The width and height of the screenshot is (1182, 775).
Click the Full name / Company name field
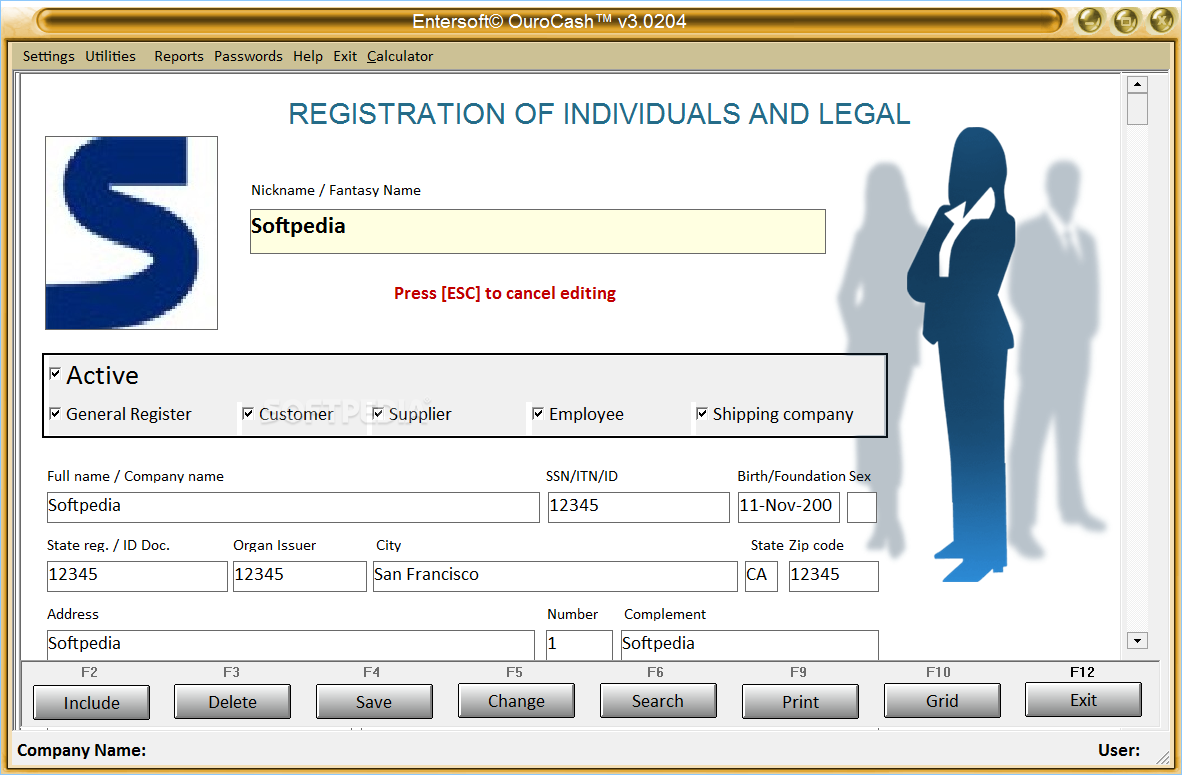293,507
